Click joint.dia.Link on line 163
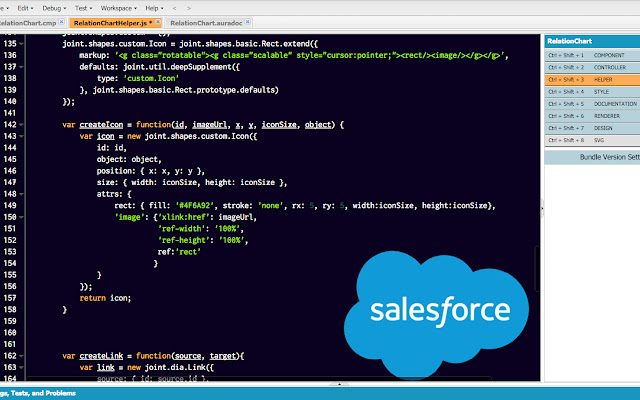 point(175,367)
